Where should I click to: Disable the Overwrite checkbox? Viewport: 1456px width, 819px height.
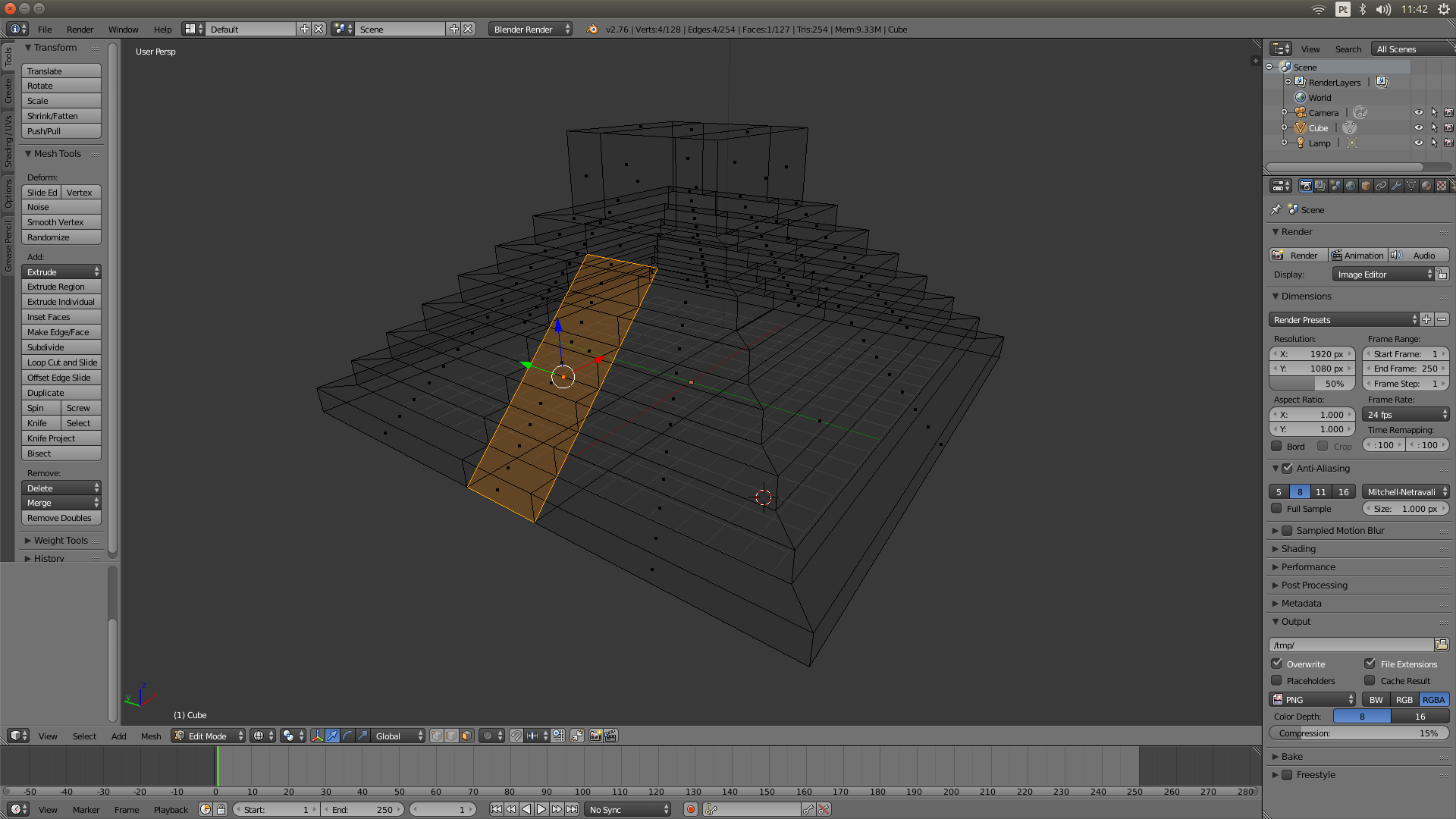click(x=1277, y=664)
